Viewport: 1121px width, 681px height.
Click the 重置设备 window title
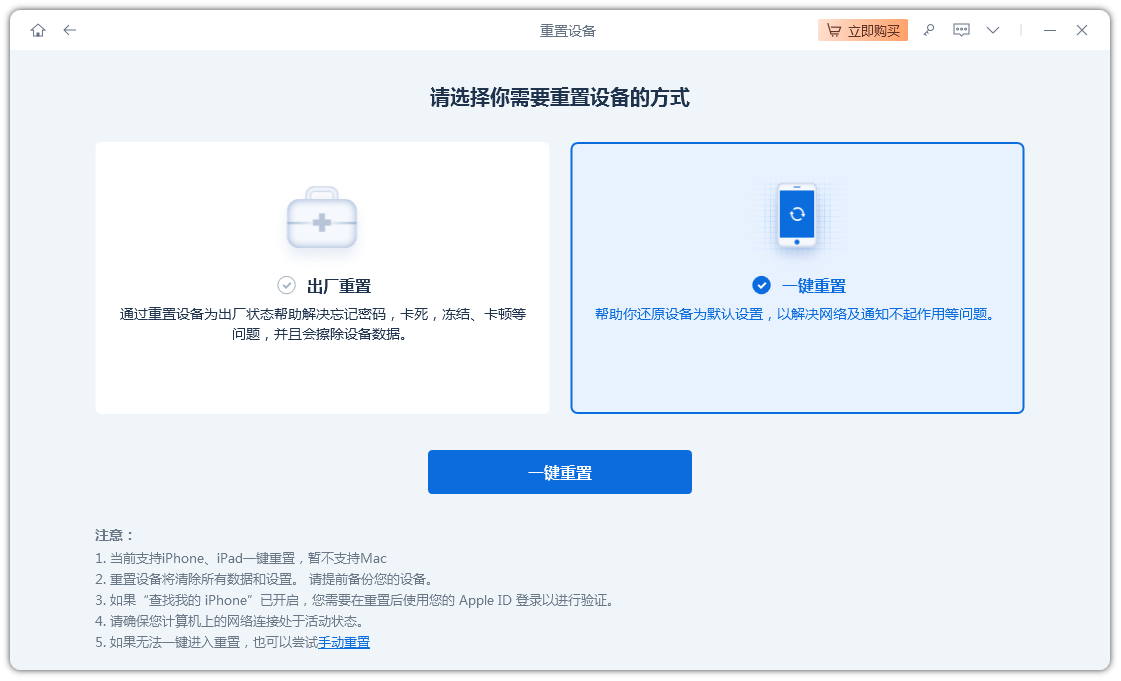pos(567,30)
